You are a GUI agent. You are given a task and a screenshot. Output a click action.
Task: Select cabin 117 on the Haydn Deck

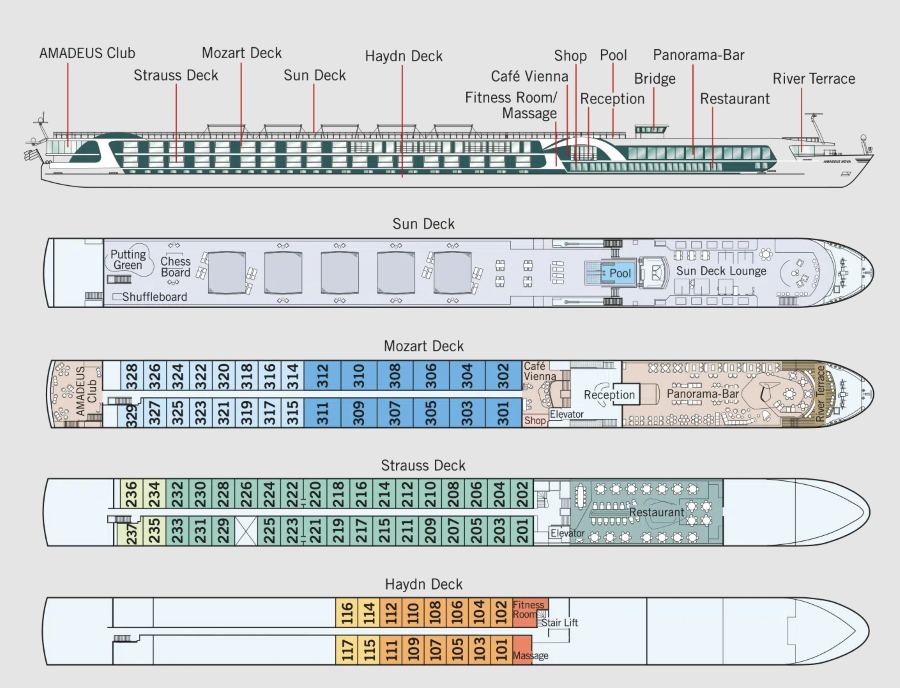[347, 650]
